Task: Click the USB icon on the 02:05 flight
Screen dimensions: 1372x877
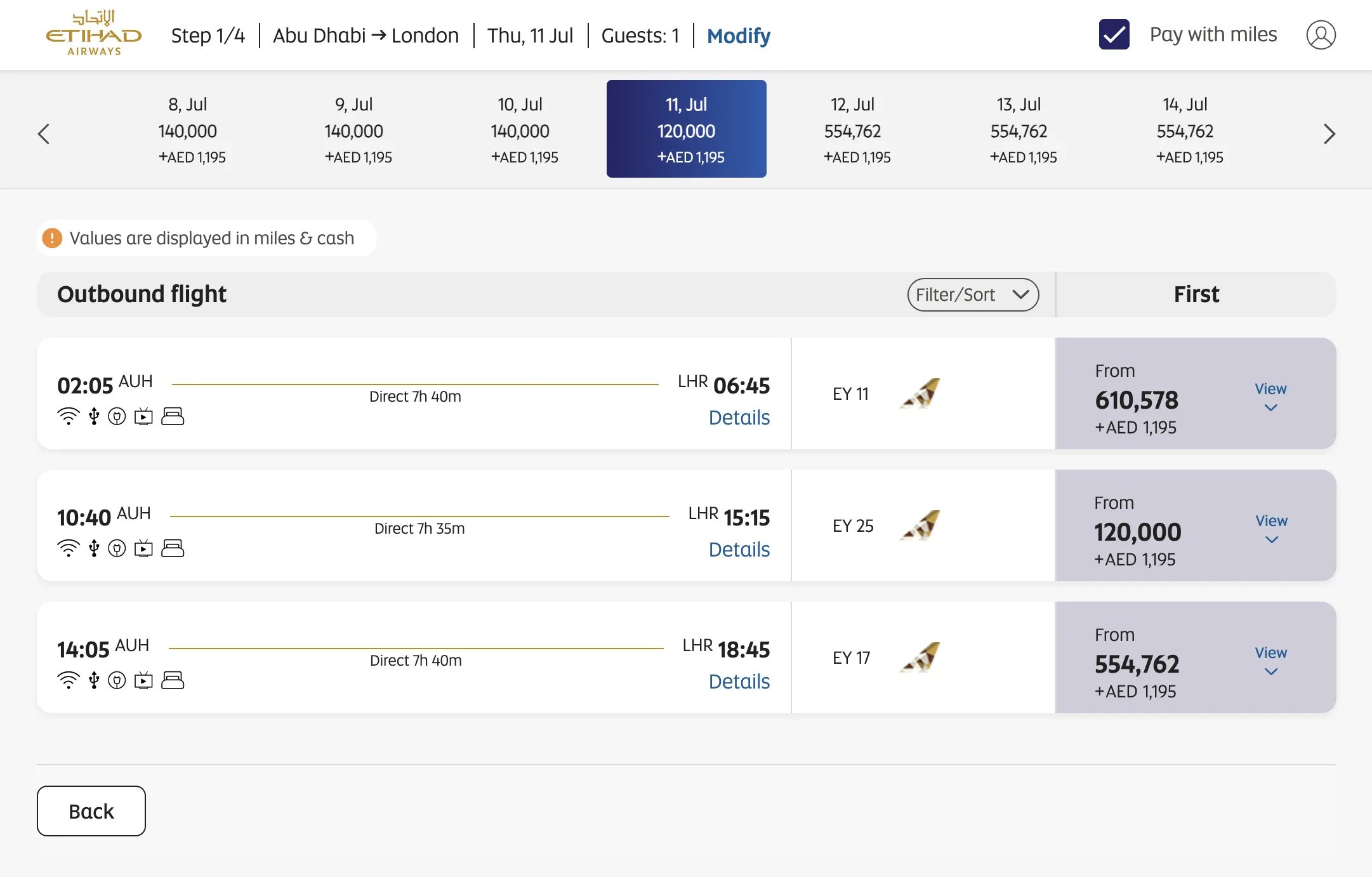Action: [94, 416]
